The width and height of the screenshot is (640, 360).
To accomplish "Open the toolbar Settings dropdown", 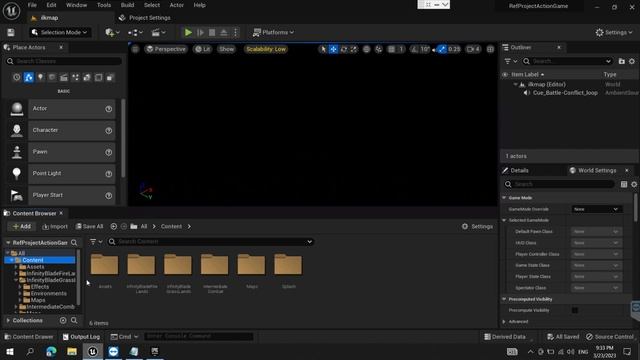I will pos(613,32).
